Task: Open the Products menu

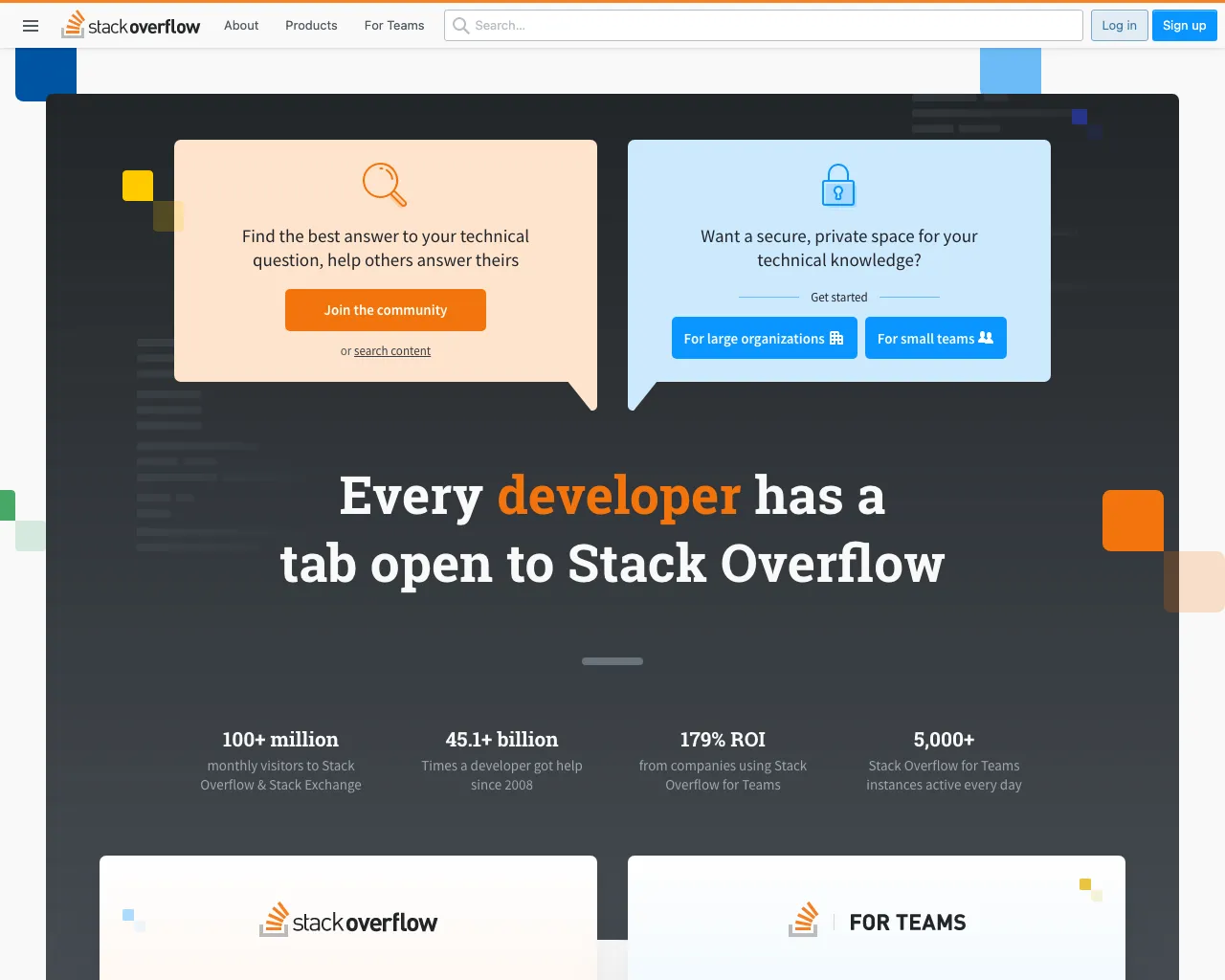Action: click(310, 26)
